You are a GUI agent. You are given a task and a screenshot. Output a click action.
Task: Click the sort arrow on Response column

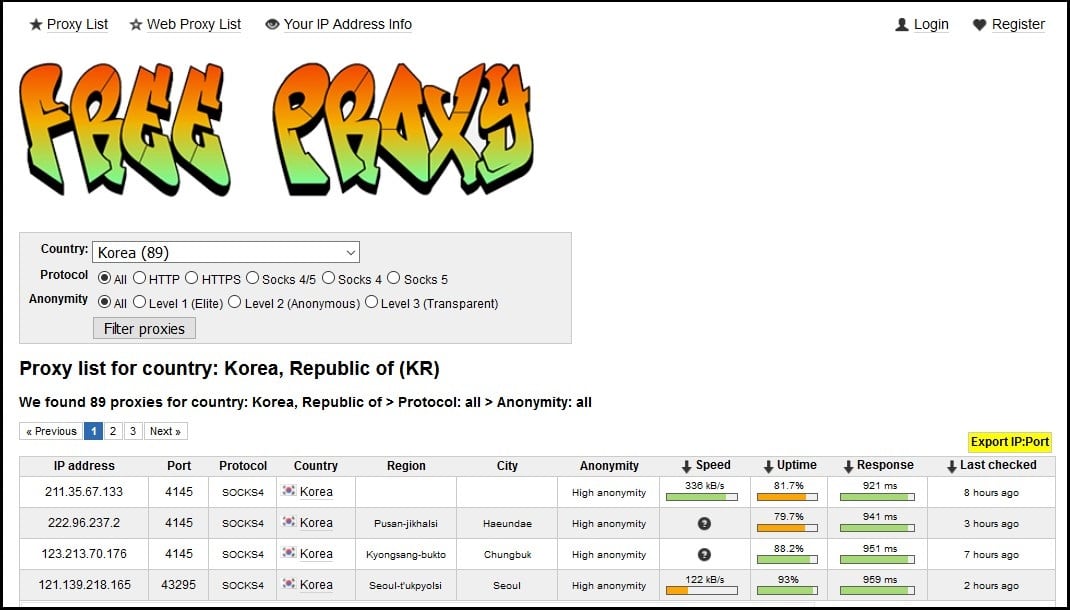point(848,467)
